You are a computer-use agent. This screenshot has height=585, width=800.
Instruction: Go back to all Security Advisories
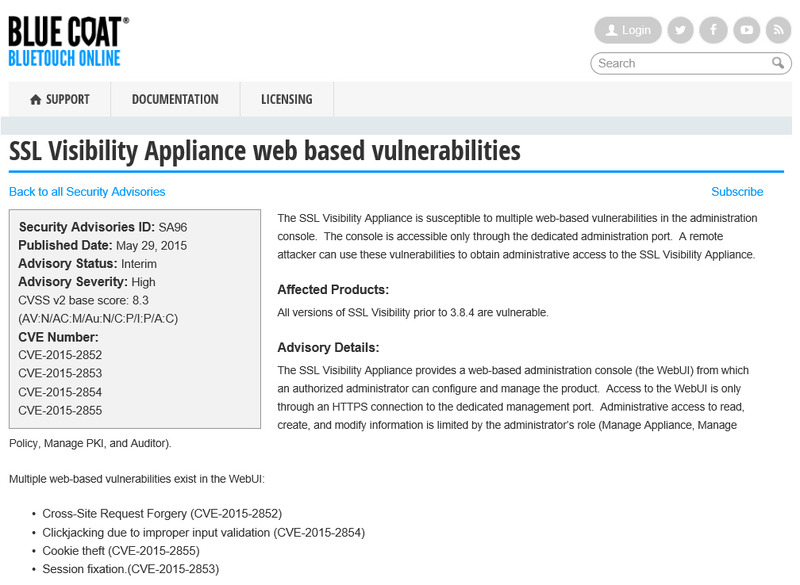coord(87,192)
